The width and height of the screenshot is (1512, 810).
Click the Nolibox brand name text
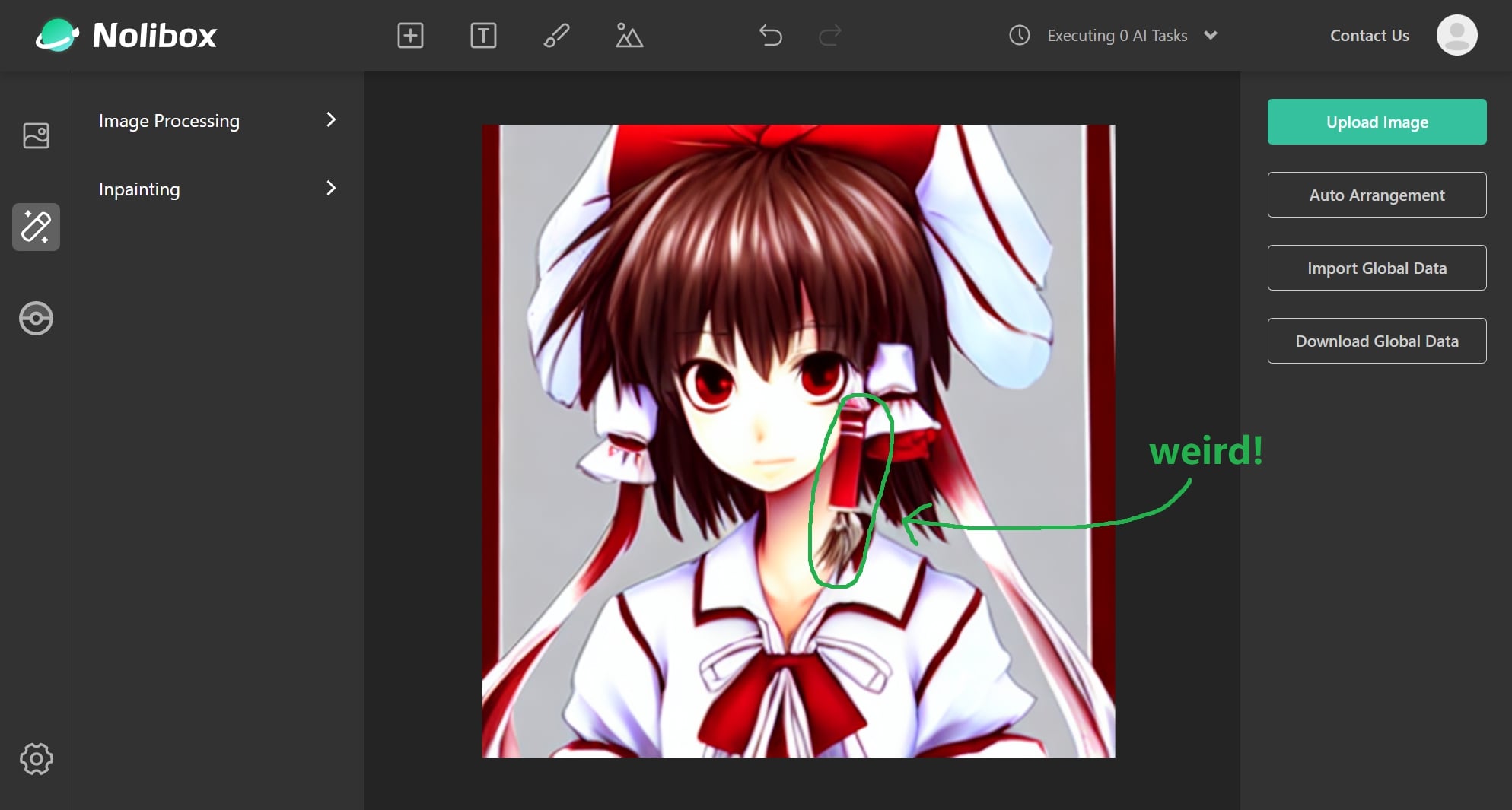[x=154, y=36]
